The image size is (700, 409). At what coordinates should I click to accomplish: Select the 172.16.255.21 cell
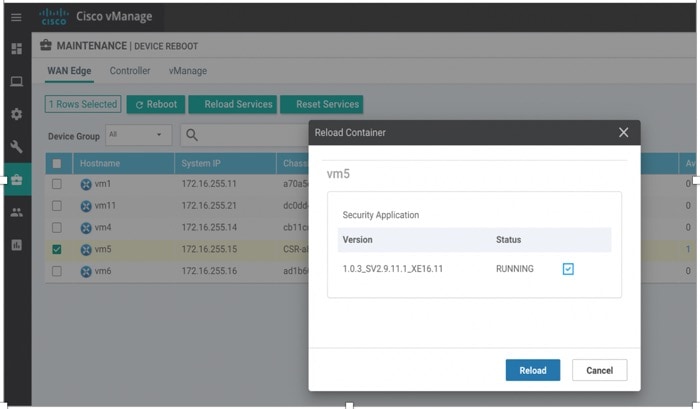point(209,206)
